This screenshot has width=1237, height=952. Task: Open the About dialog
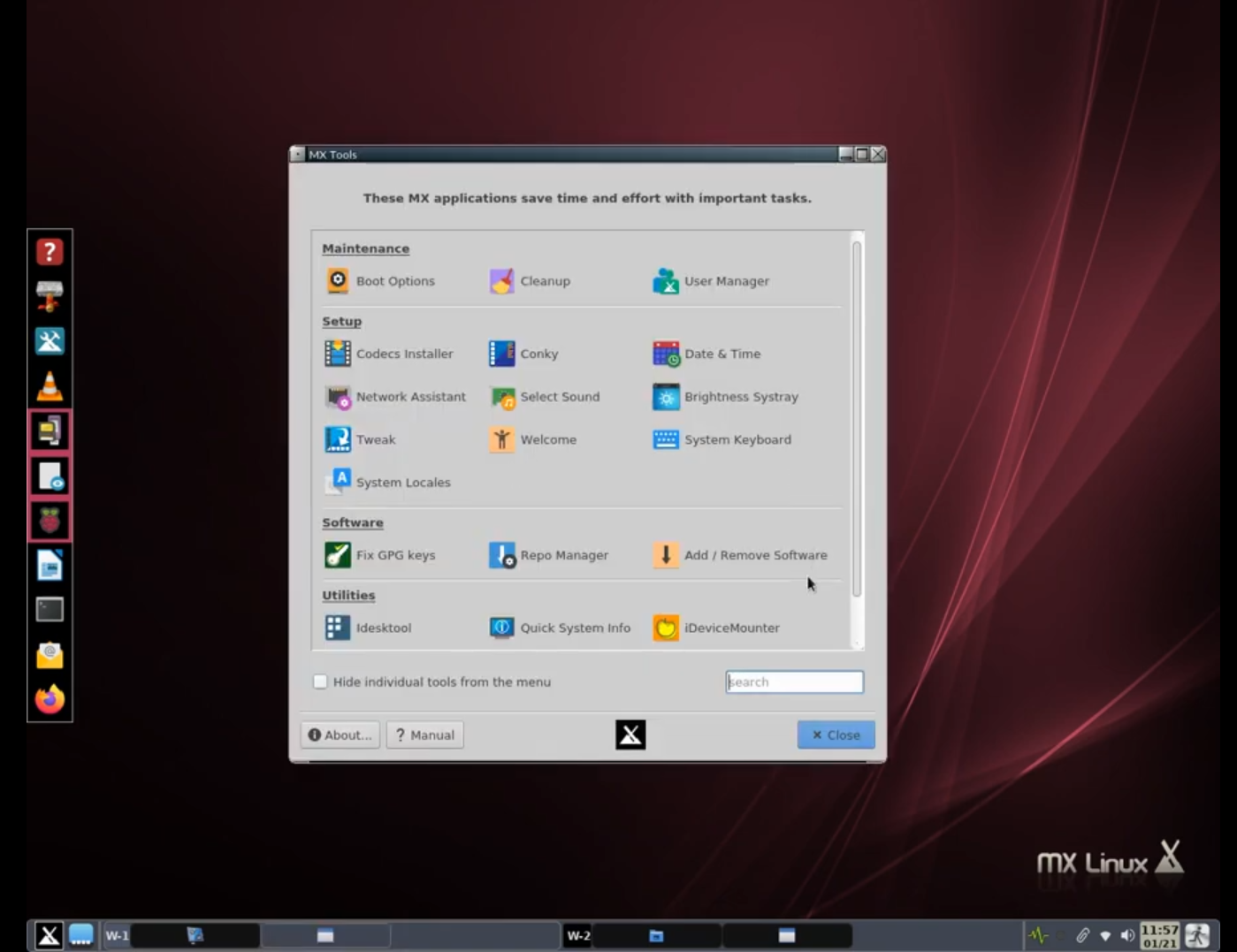point(340,735)
